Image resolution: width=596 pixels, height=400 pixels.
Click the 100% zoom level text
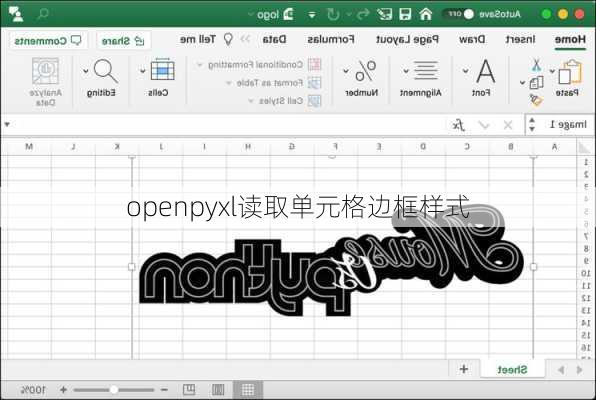click(x=33, y=390)
